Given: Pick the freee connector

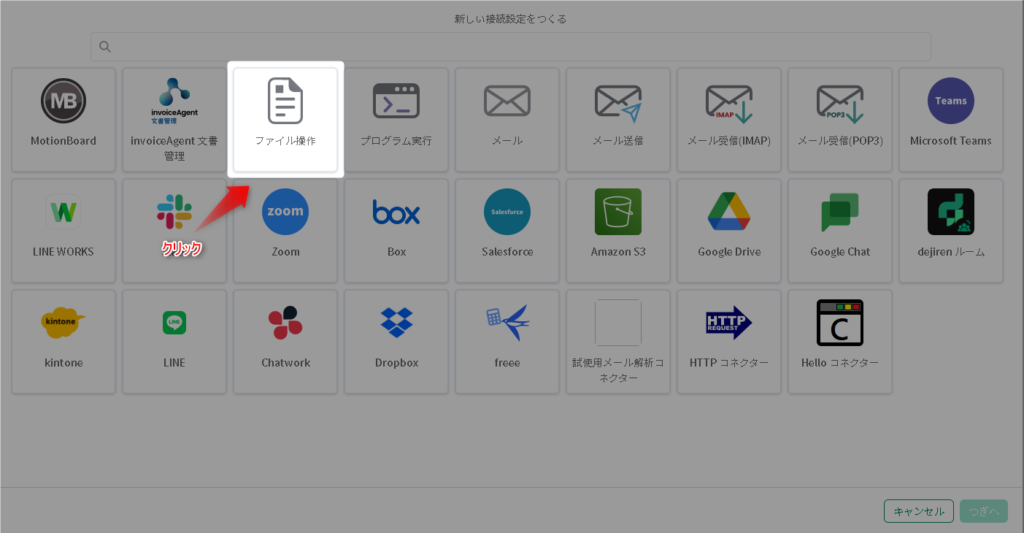Looking at the screenshot, I should (x=507, y=342).
